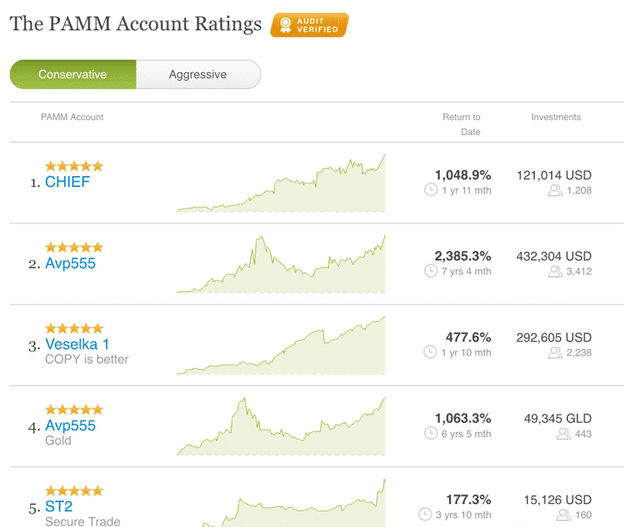Click the 49,345 GLD investment amount
This screenshot has width=624, height=527.
tap(558, 419)
